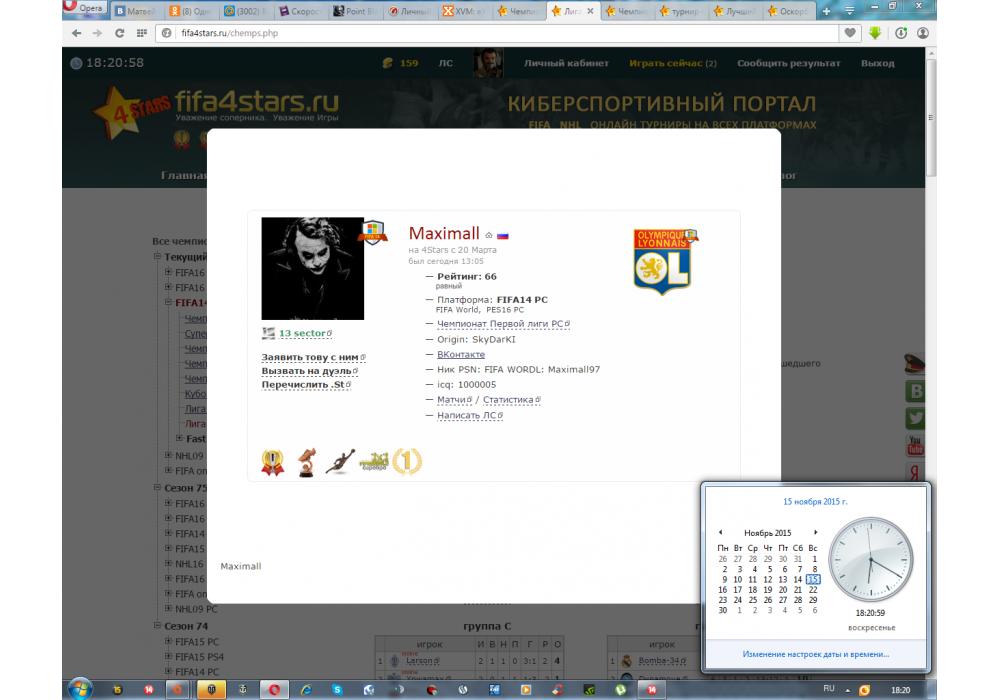Click Перечислить .St link
The width and height of the screenshot is (1000, 700).
tap(302, 385)
